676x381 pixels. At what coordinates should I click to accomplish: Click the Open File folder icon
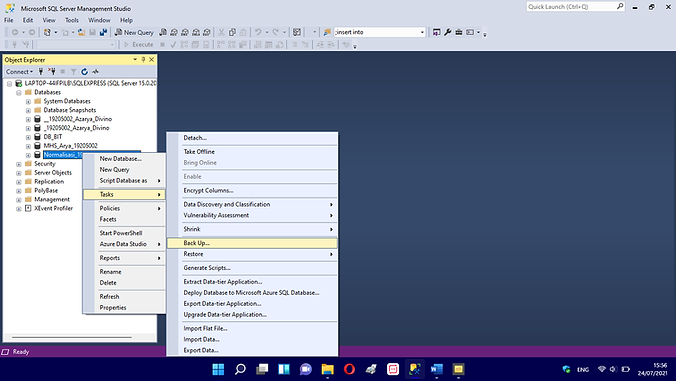81,32
